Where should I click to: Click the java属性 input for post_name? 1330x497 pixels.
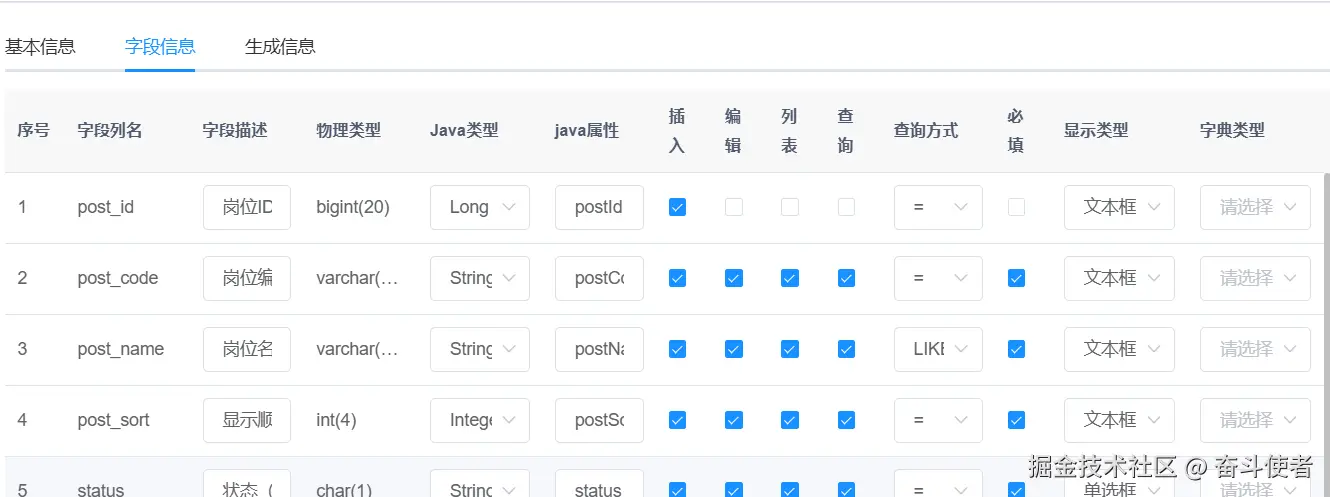pyautogui.click(x=599, y=349)
